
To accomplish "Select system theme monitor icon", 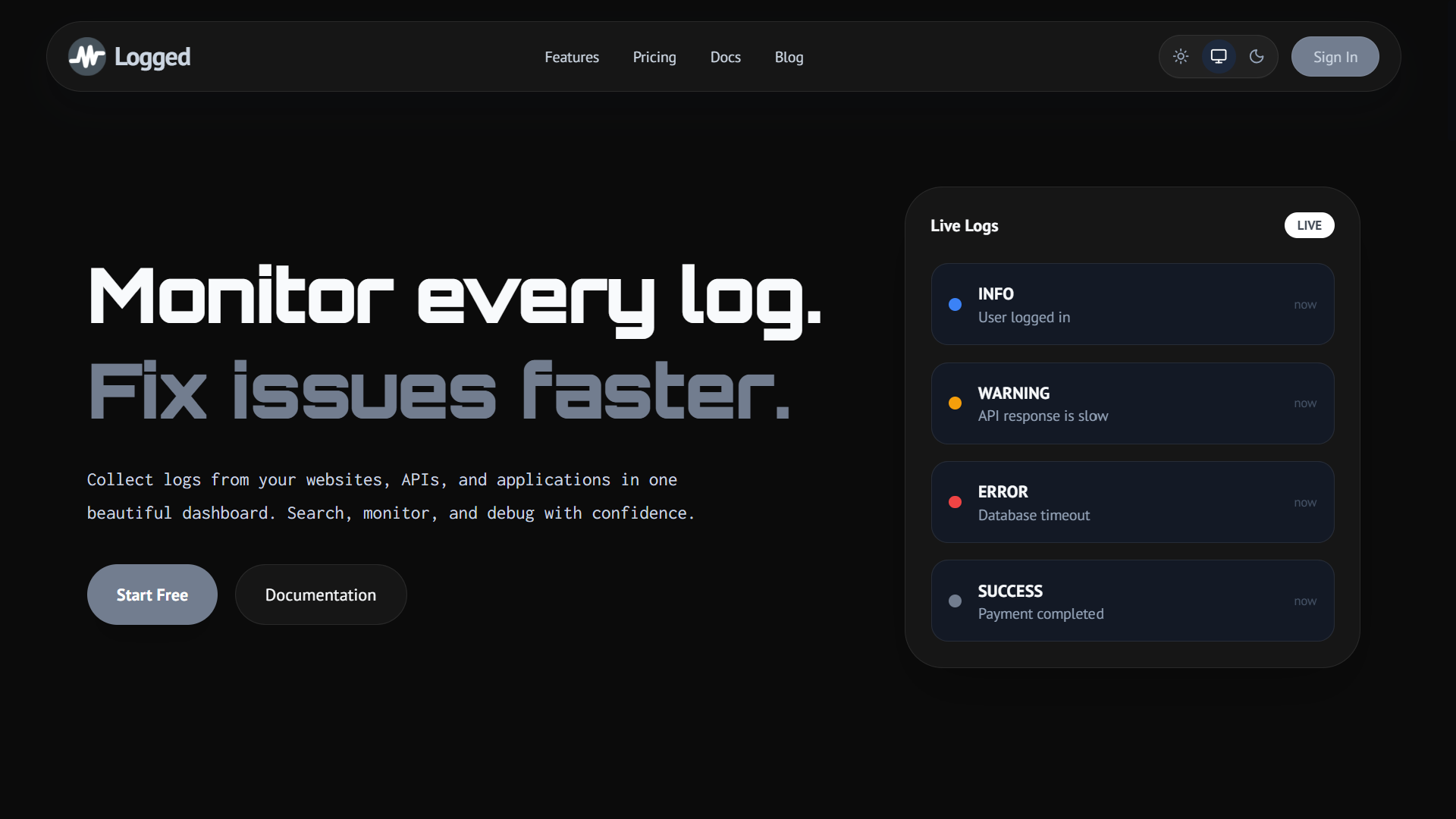I will tap(1219, 56).
